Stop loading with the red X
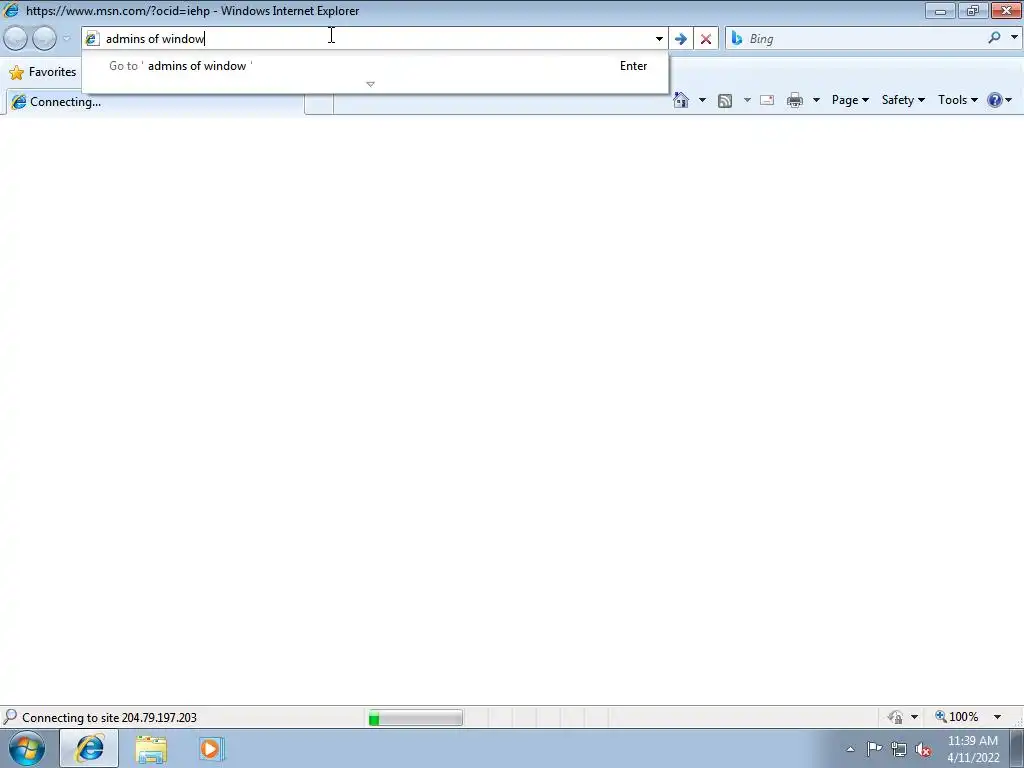The width and height of the screenshot is (1024, 768). pyautogui.click(x=706, y=39)
